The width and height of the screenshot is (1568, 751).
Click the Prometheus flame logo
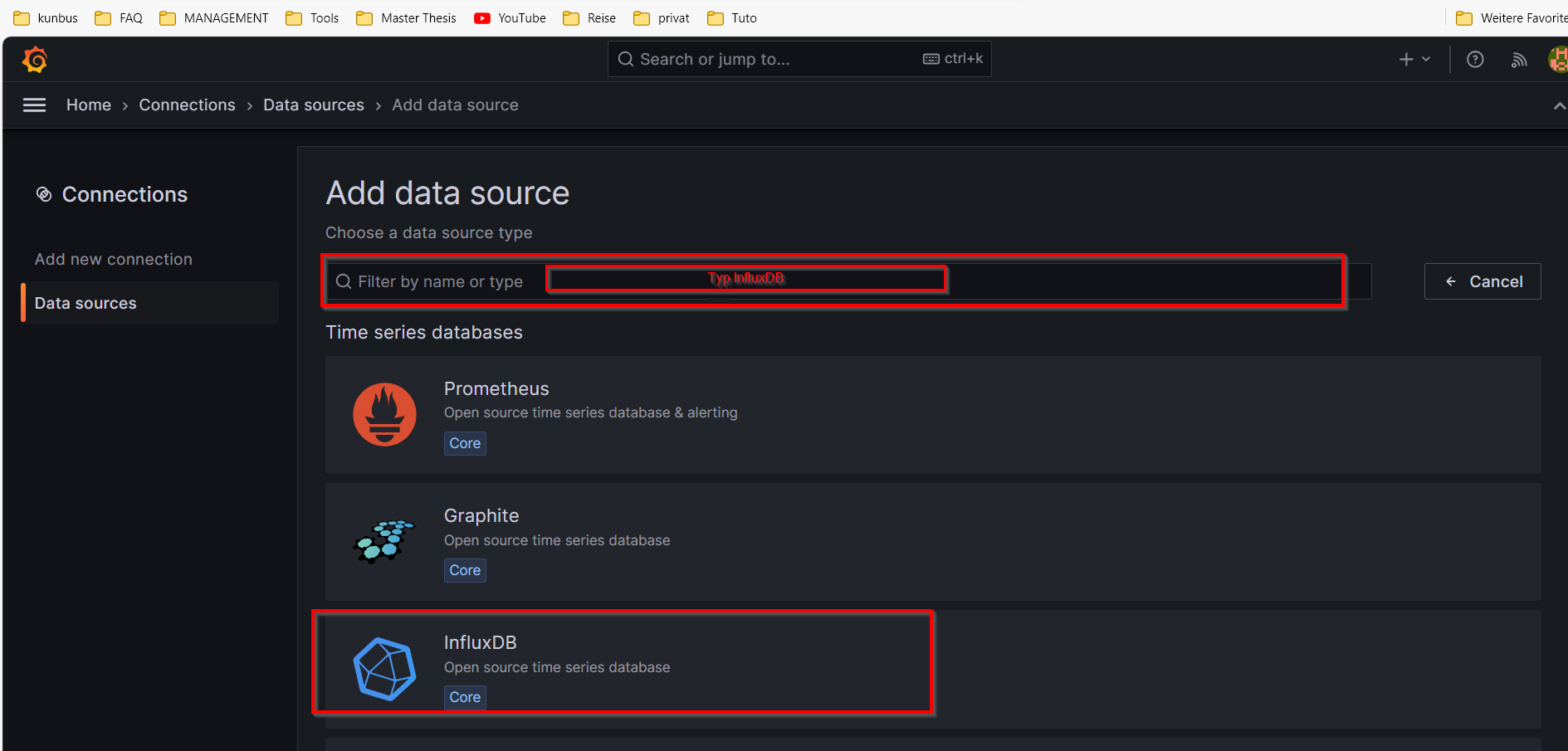tap(384, 414)
